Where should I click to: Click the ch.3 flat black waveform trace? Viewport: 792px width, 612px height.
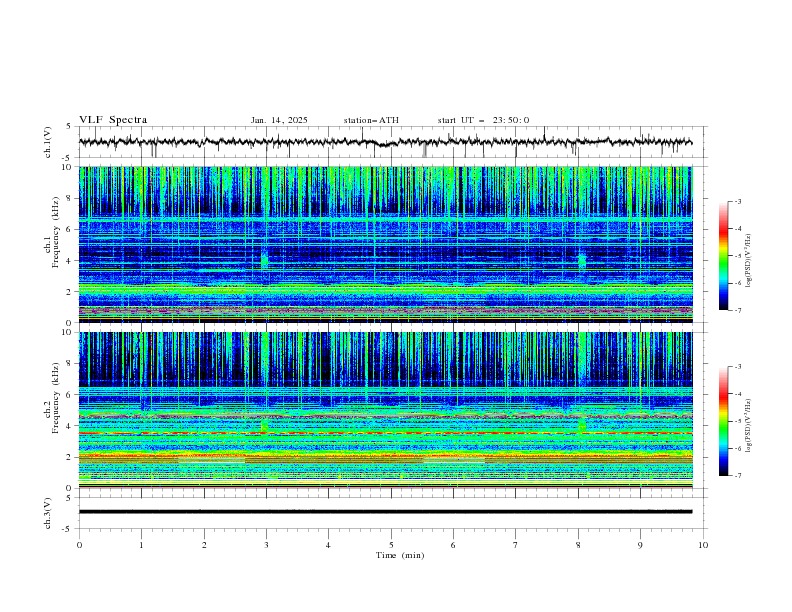(x=385, y=512)
